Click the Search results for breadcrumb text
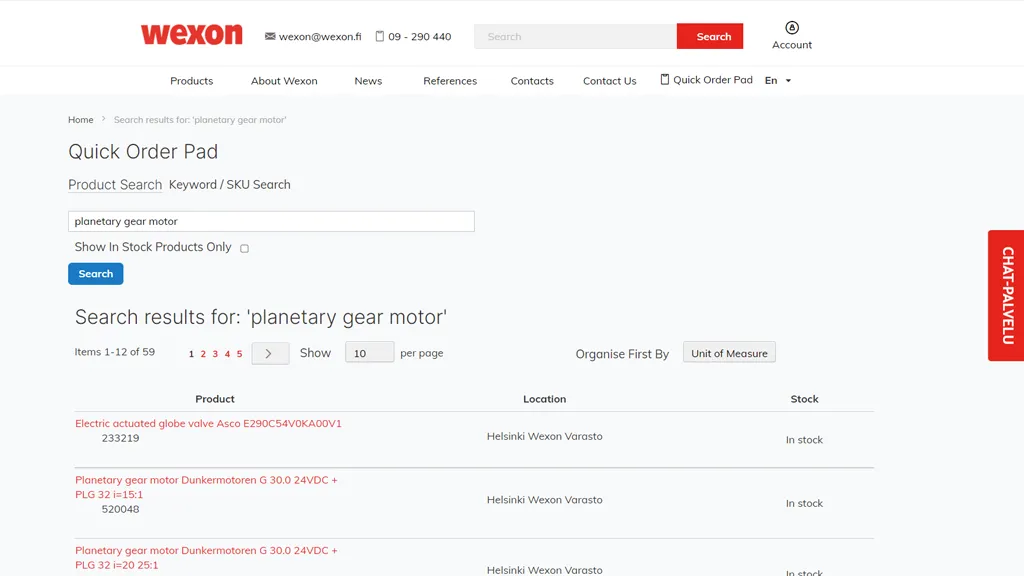1024x576 pixels. point(200,120)
